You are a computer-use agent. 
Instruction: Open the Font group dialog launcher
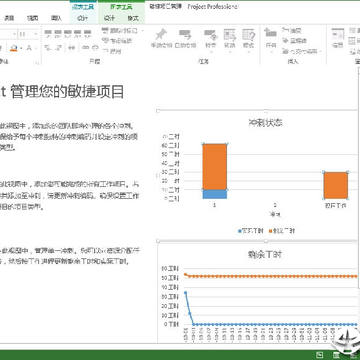click(37, 62)
